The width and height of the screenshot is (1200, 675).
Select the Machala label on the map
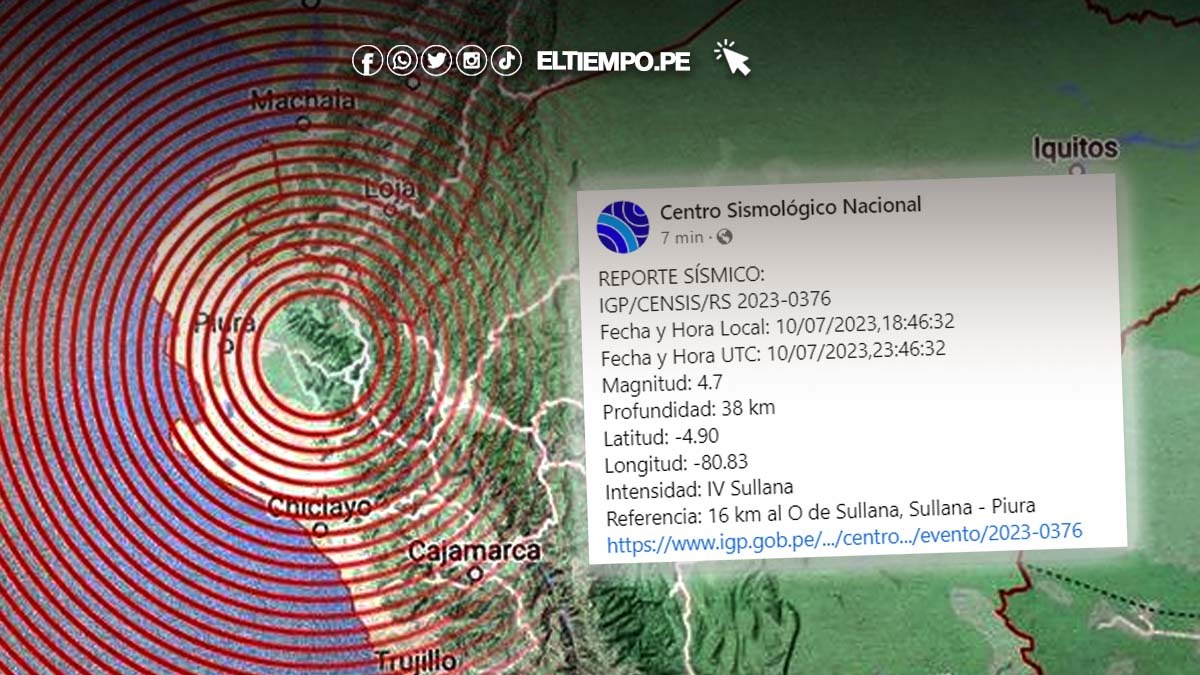point(305,98)
